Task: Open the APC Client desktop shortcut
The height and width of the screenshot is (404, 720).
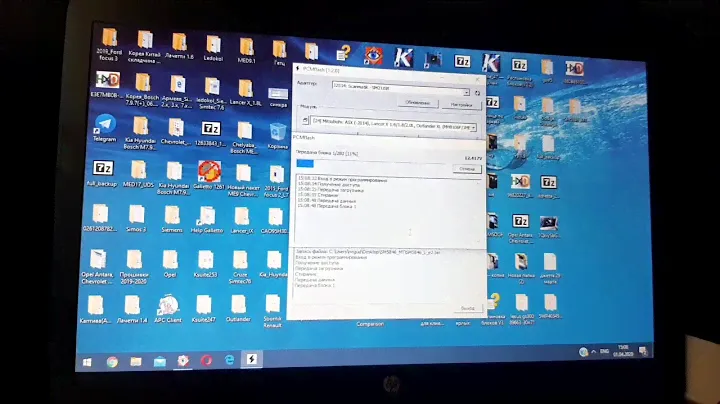Action: pos(167,306)
